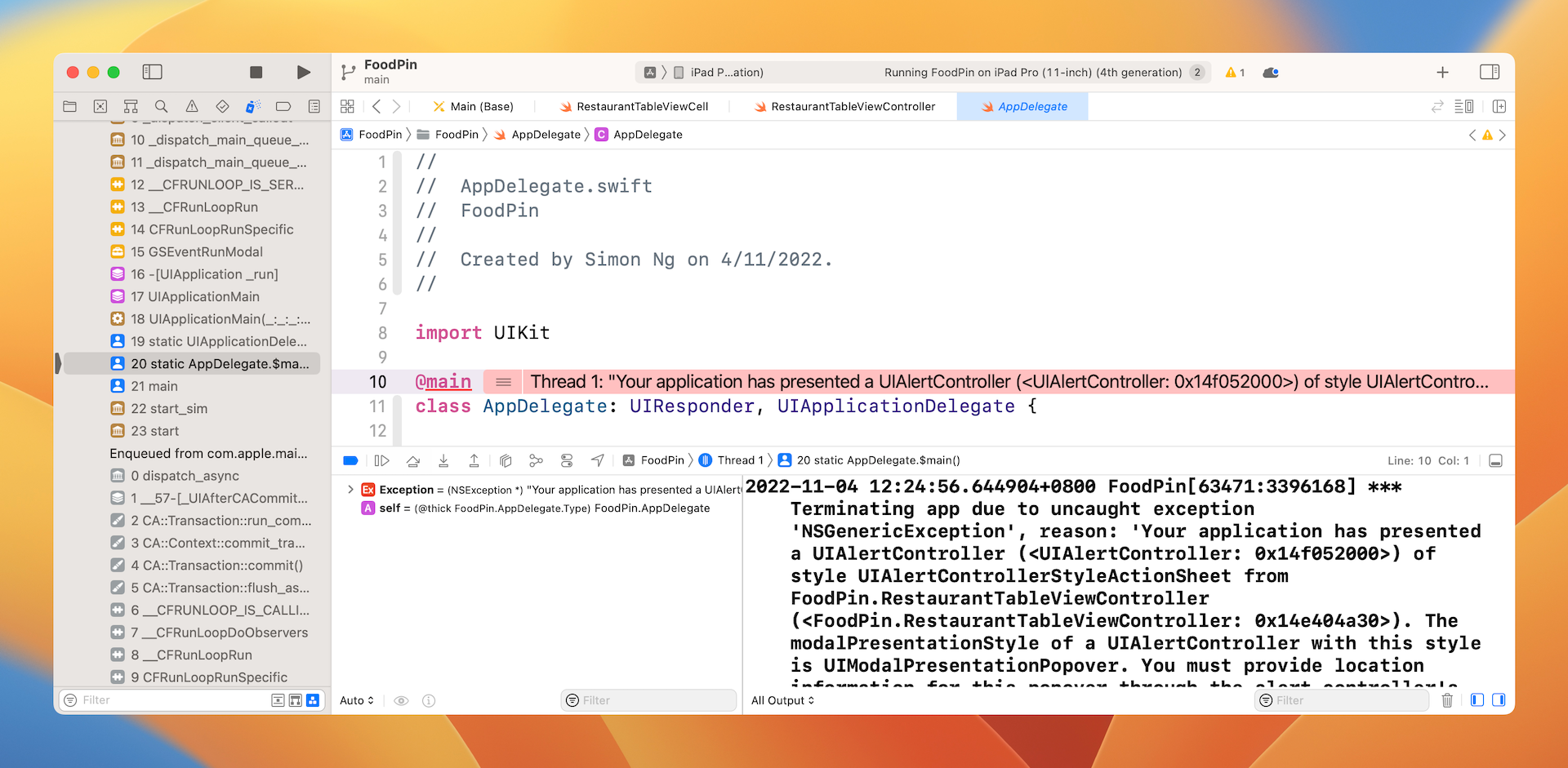Click the Simulate Location arrow icon
Image resolution: width=1568 pixels, height=768 pixels.
tap(598, 461)
